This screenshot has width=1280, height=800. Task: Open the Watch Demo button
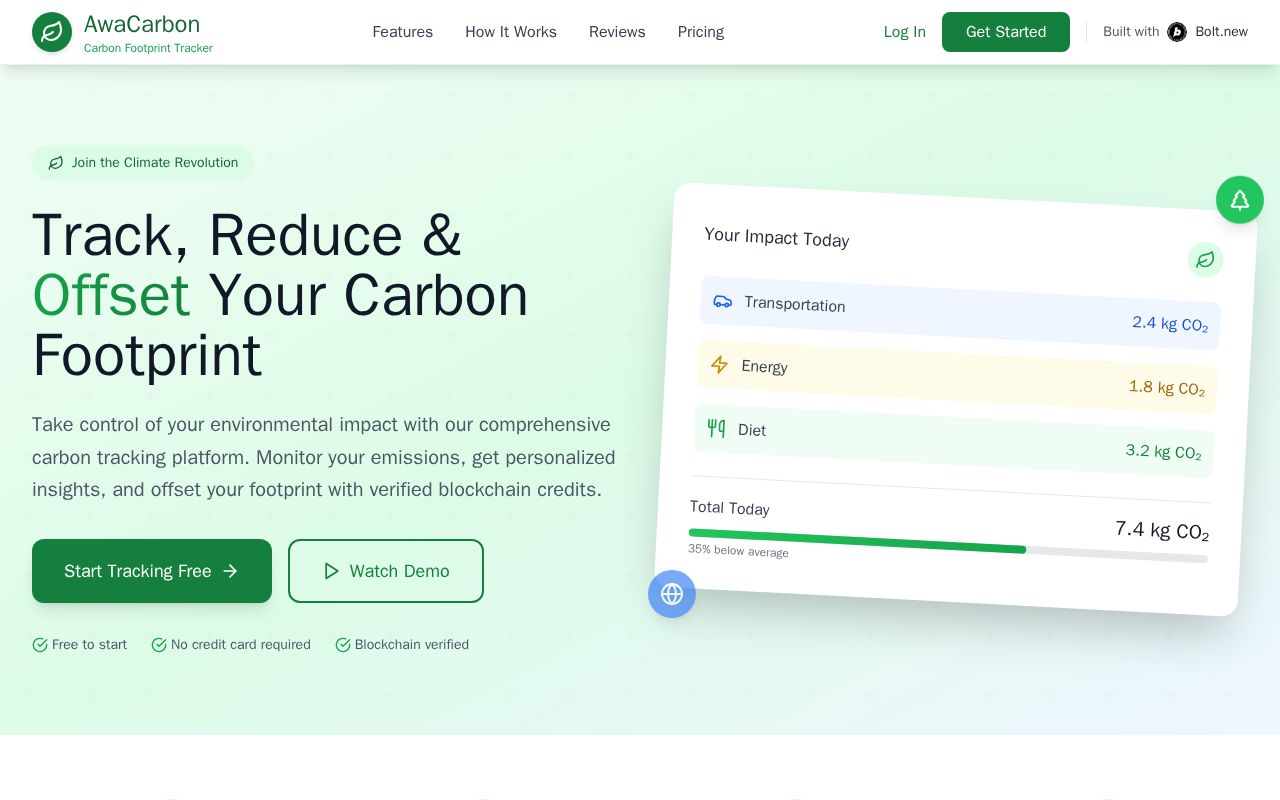pos(386,571)
